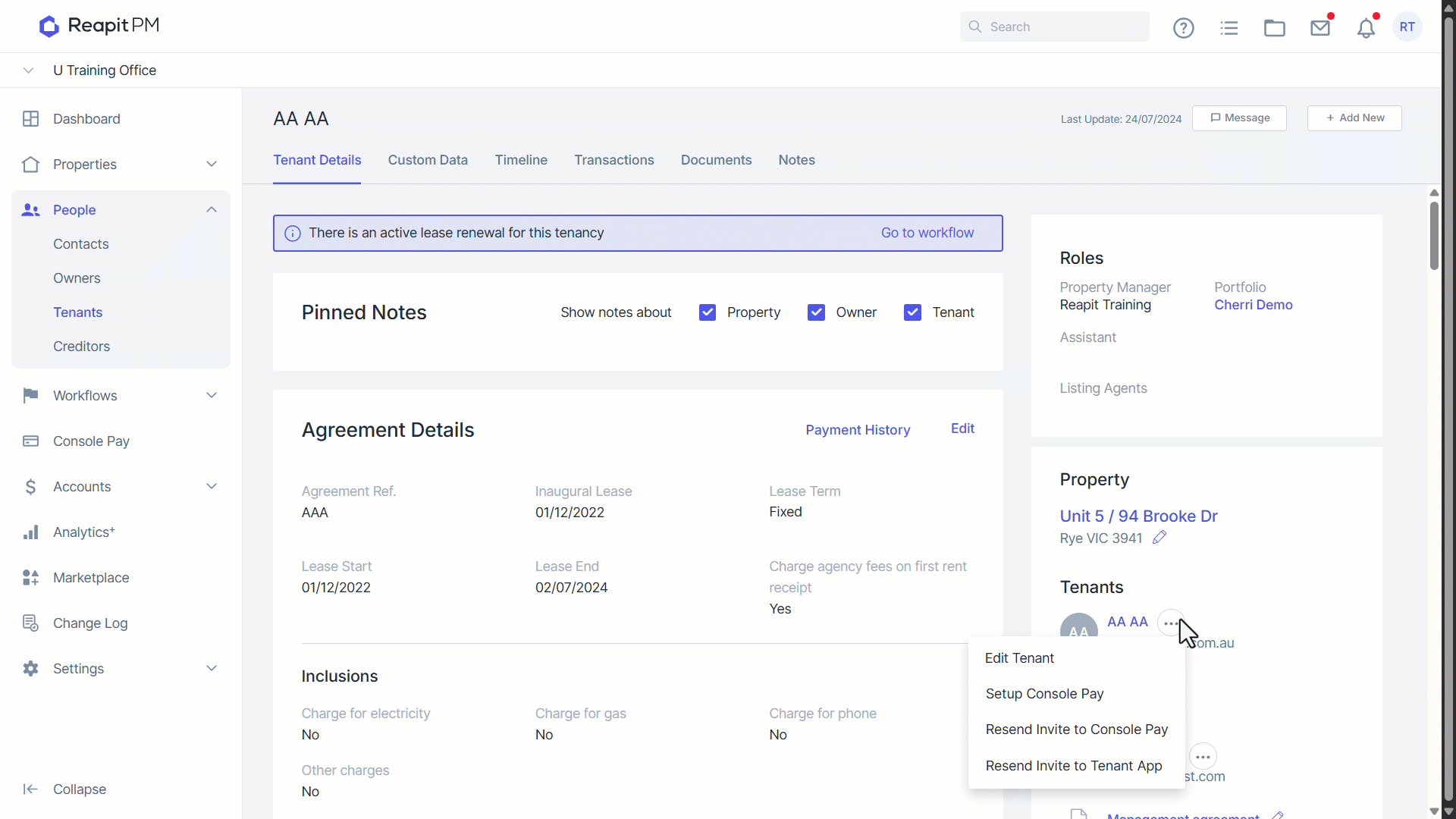Click the Reapit PM logo
Screen dimensions: 1456x819
coord(99,26)
